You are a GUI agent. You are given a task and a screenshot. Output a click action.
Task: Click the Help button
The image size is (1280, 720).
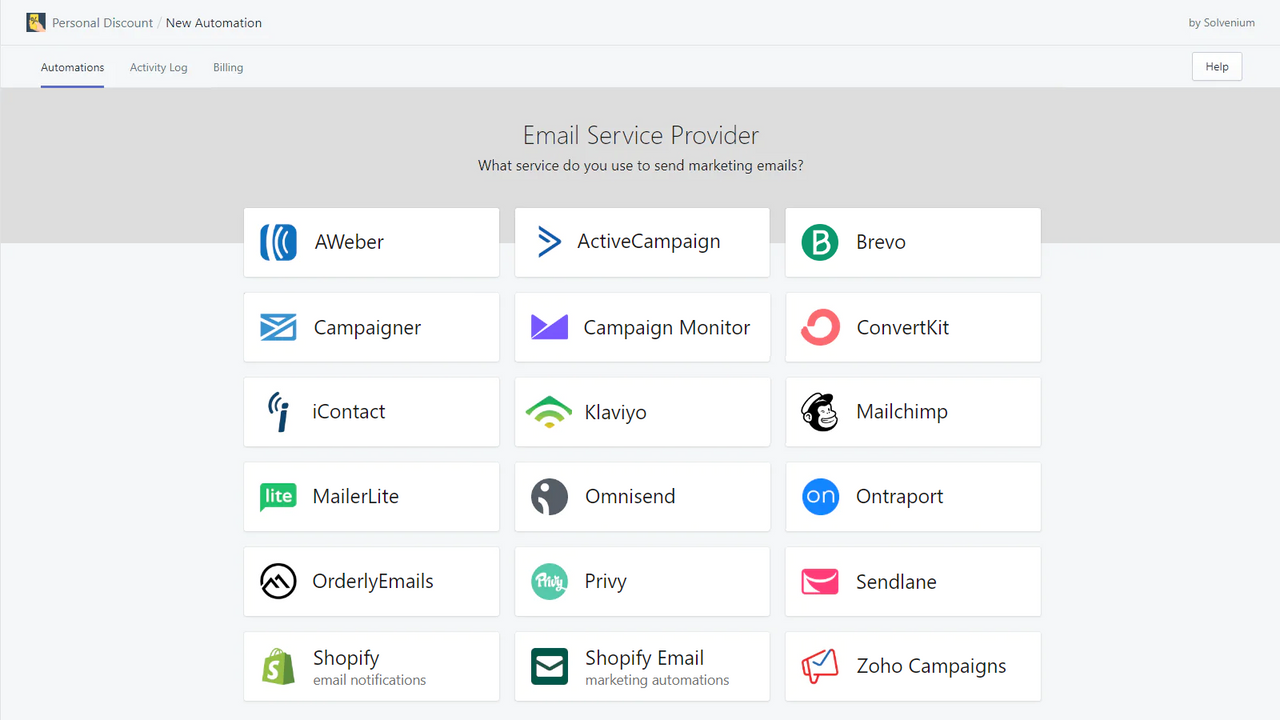[x=1216, y=66]
